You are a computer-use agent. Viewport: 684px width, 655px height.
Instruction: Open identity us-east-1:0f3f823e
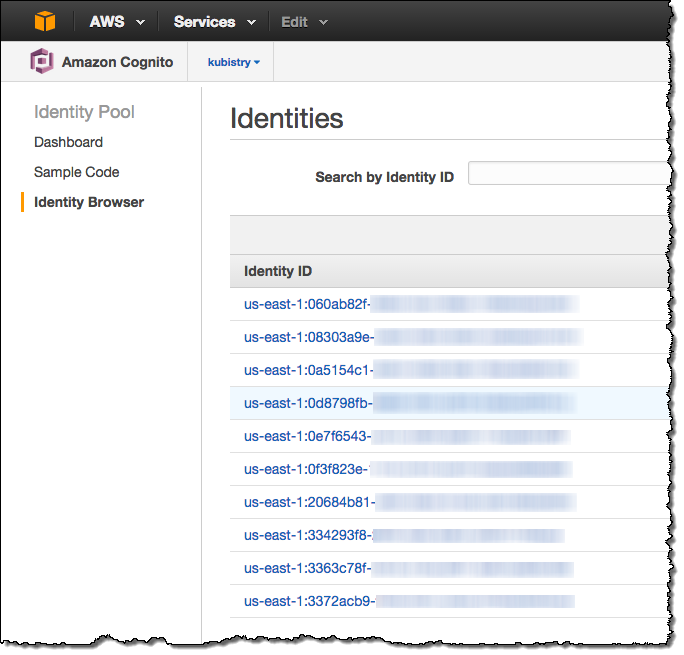click(306, 469)
